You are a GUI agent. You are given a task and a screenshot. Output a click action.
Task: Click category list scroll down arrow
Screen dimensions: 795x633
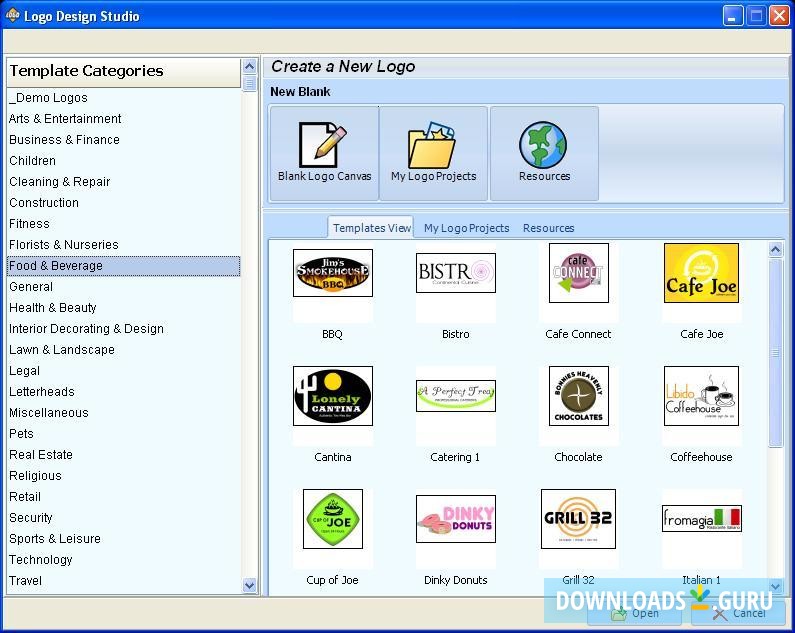pyautogui.click(x=249, y=585)
